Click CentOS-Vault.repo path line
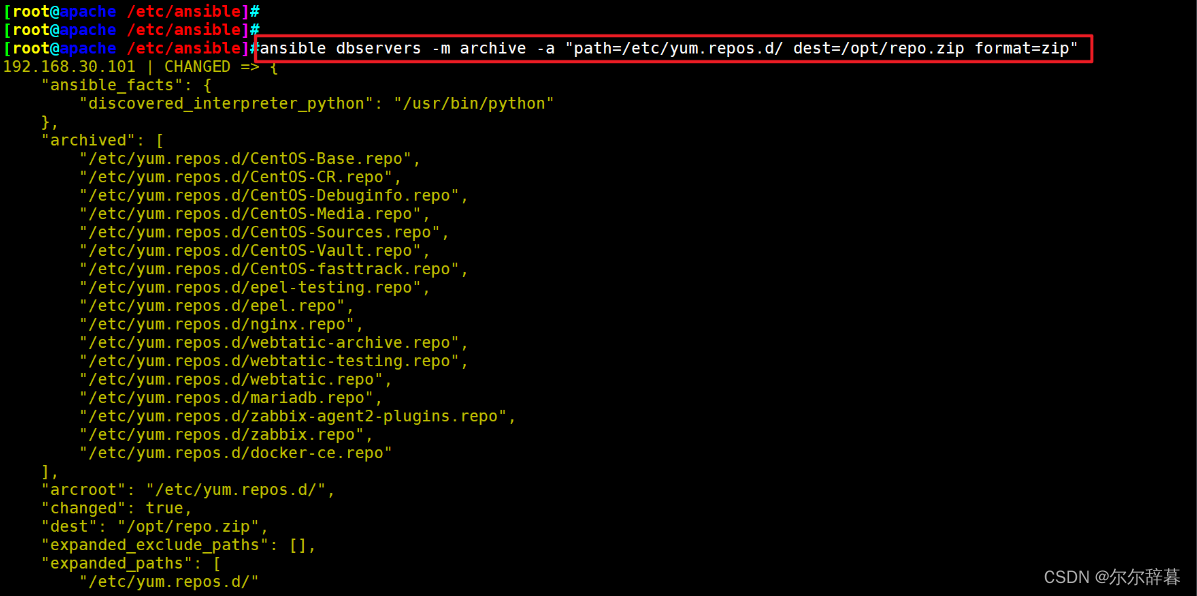Viewport: 1197px width, 596px height. (x=255, y=251)
